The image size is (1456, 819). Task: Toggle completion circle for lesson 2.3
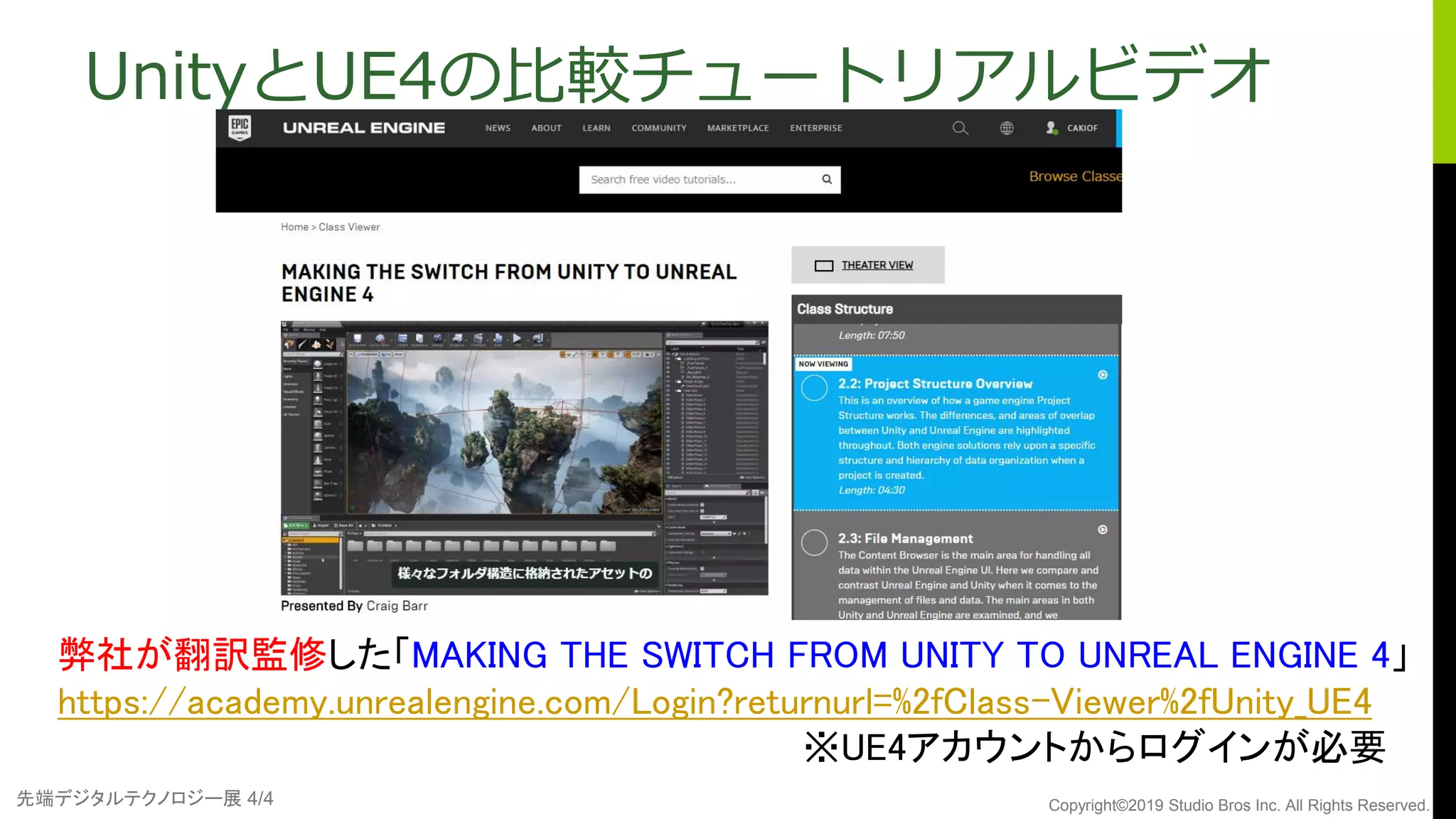[x=815, y=542]
